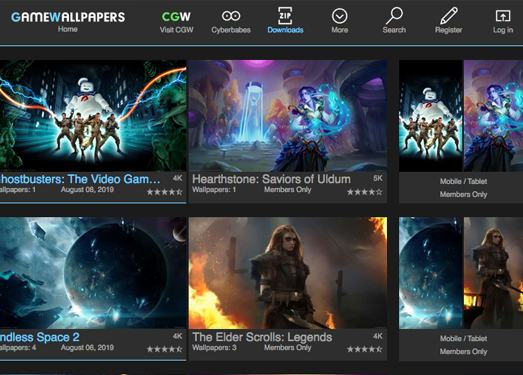
Task: Click the Ghostbusters wallpaper thumbnail
Action: [x=93, y=116]
